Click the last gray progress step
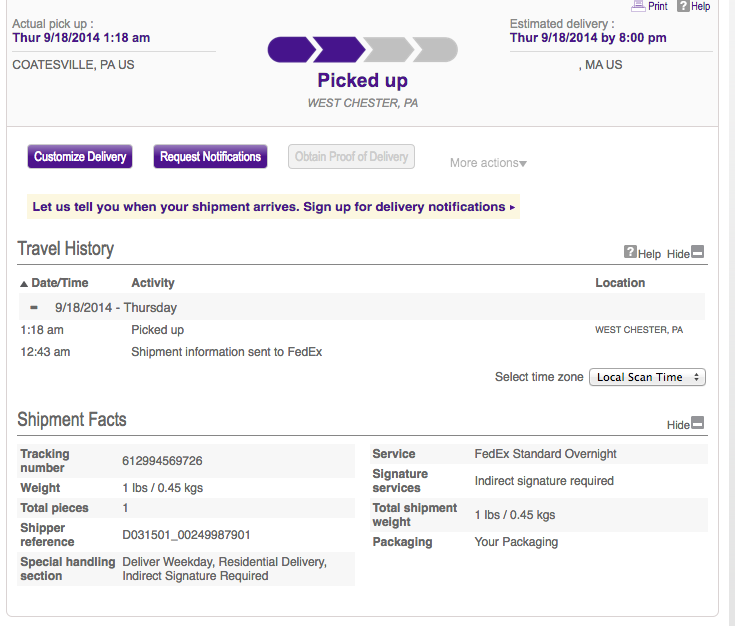735x626 pixels. (436, 50)
